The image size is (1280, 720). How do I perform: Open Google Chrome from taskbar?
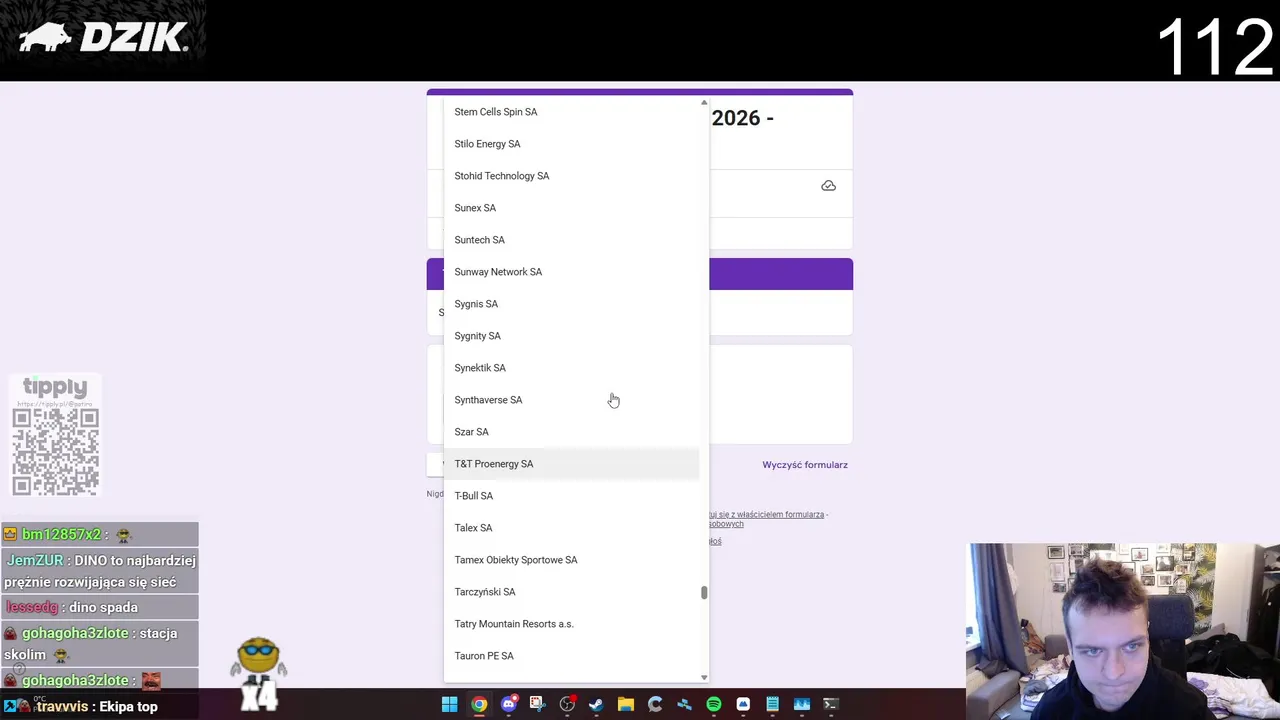[x=479, y=704]
